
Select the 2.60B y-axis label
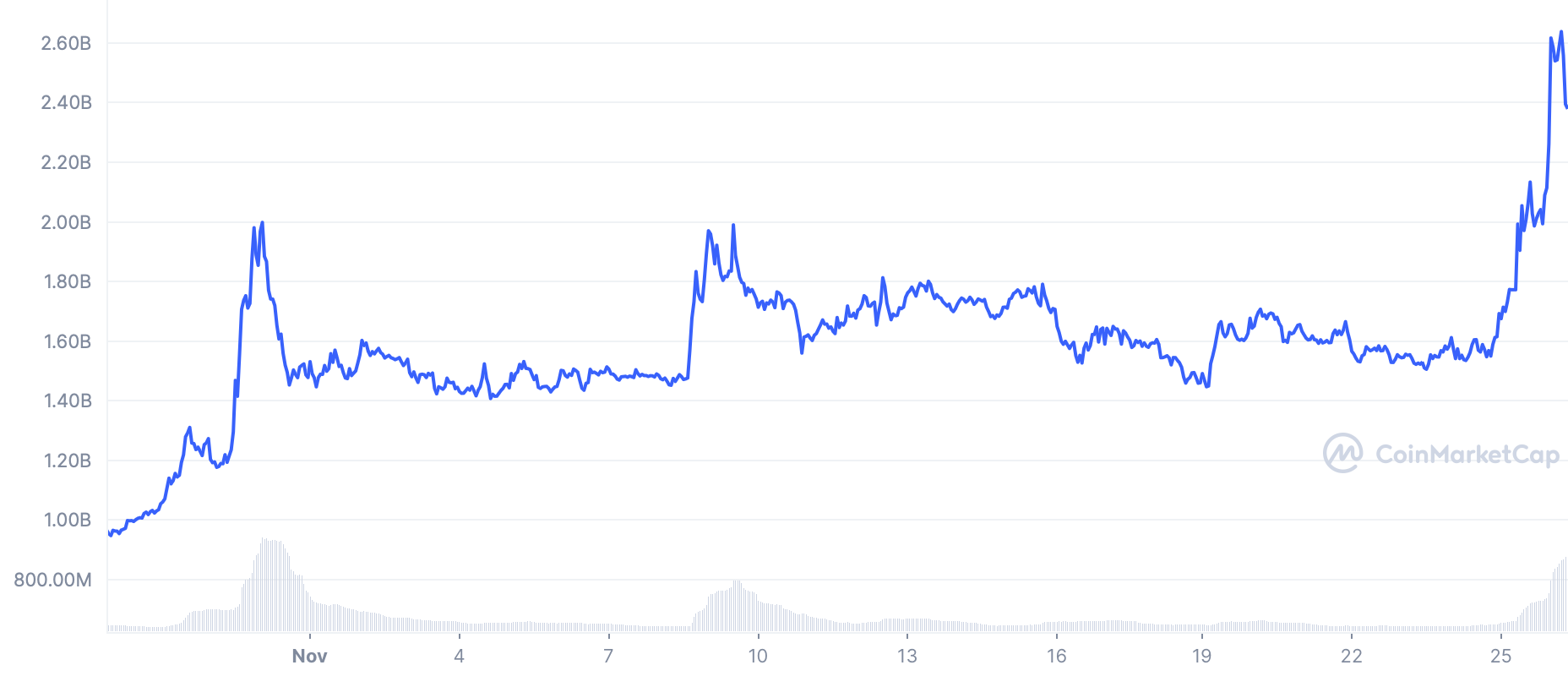(x=66, y=43)
